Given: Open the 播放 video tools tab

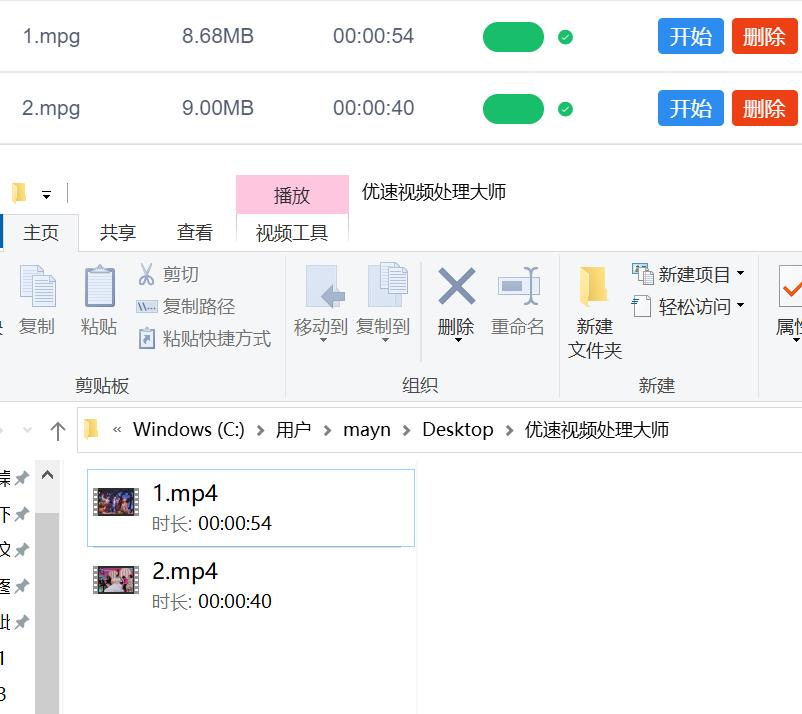Looking at the screenshot, I should click(x=291, y=194).
